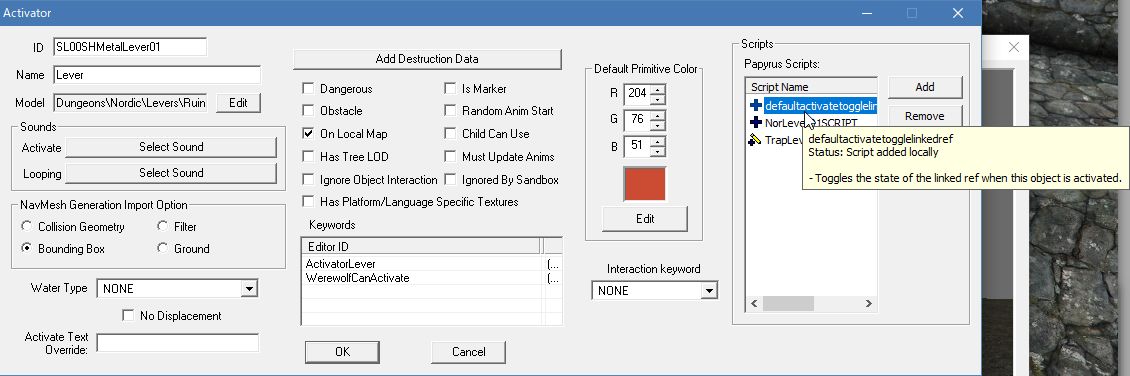Image resolution: width=1130 pixels, height=376 pixels.
Task: Click the Script Name column header
Action: pyautogui.click(x=811, y=86)
